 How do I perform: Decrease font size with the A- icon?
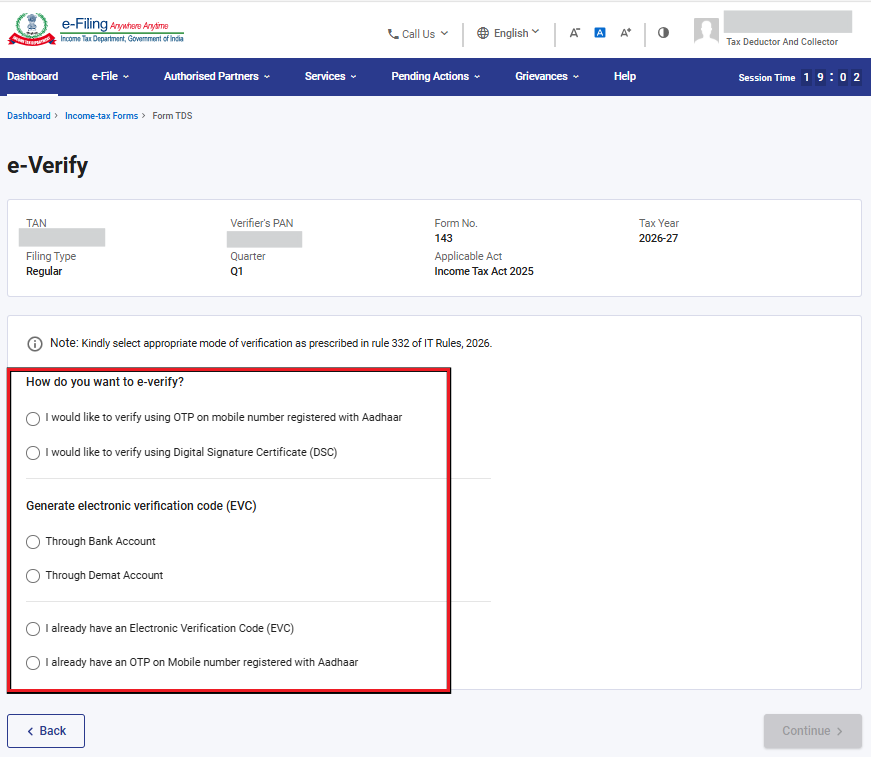coord(574,33)
